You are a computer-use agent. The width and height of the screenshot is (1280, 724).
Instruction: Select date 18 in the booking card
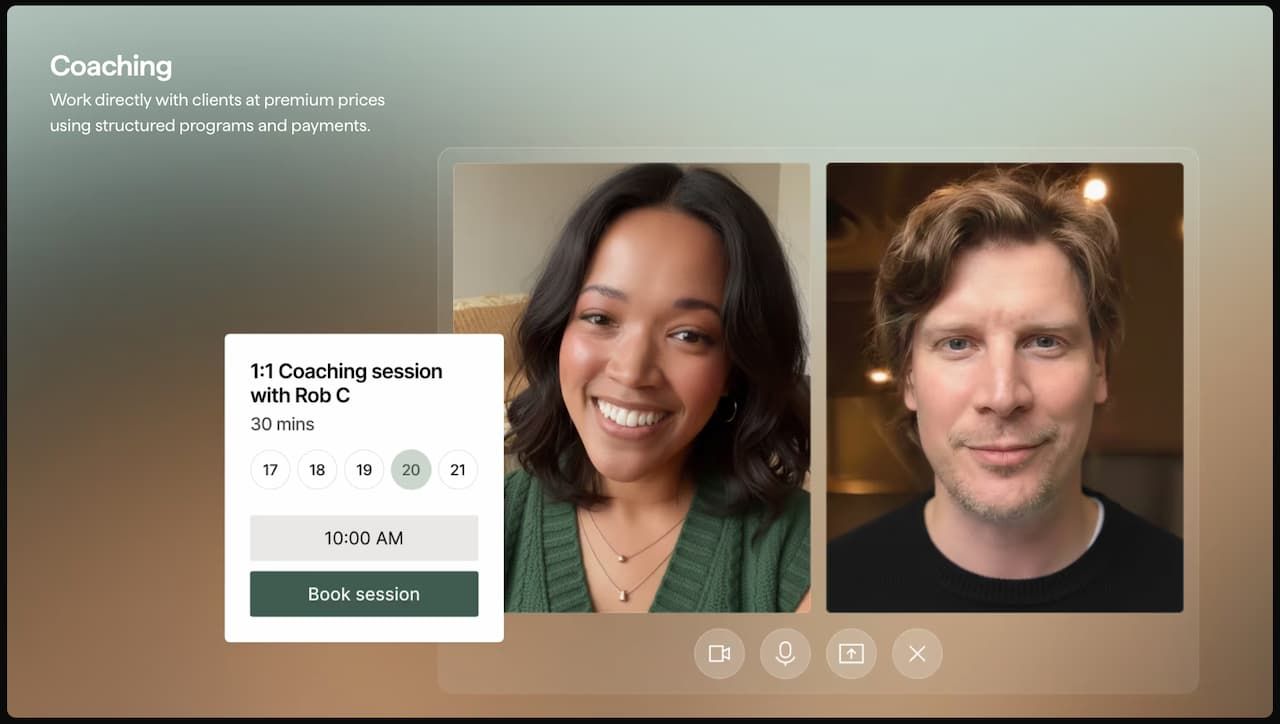(317, 470)
